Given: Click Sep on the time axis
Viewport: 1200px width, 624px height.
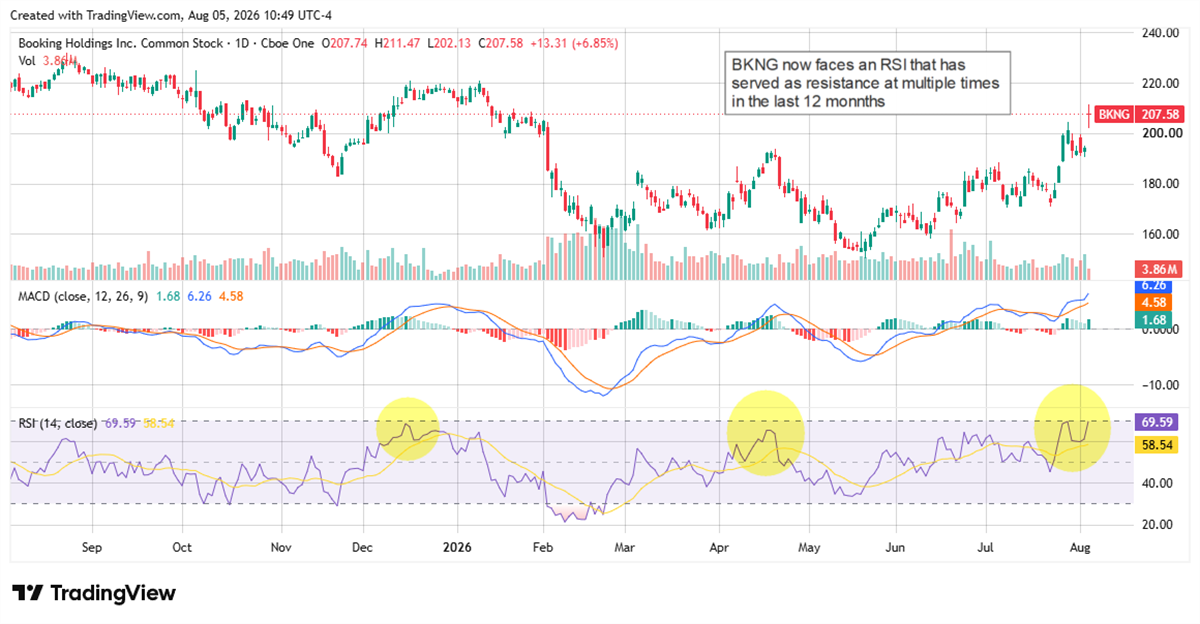Looking at the screenshot, I should point(92,548).
